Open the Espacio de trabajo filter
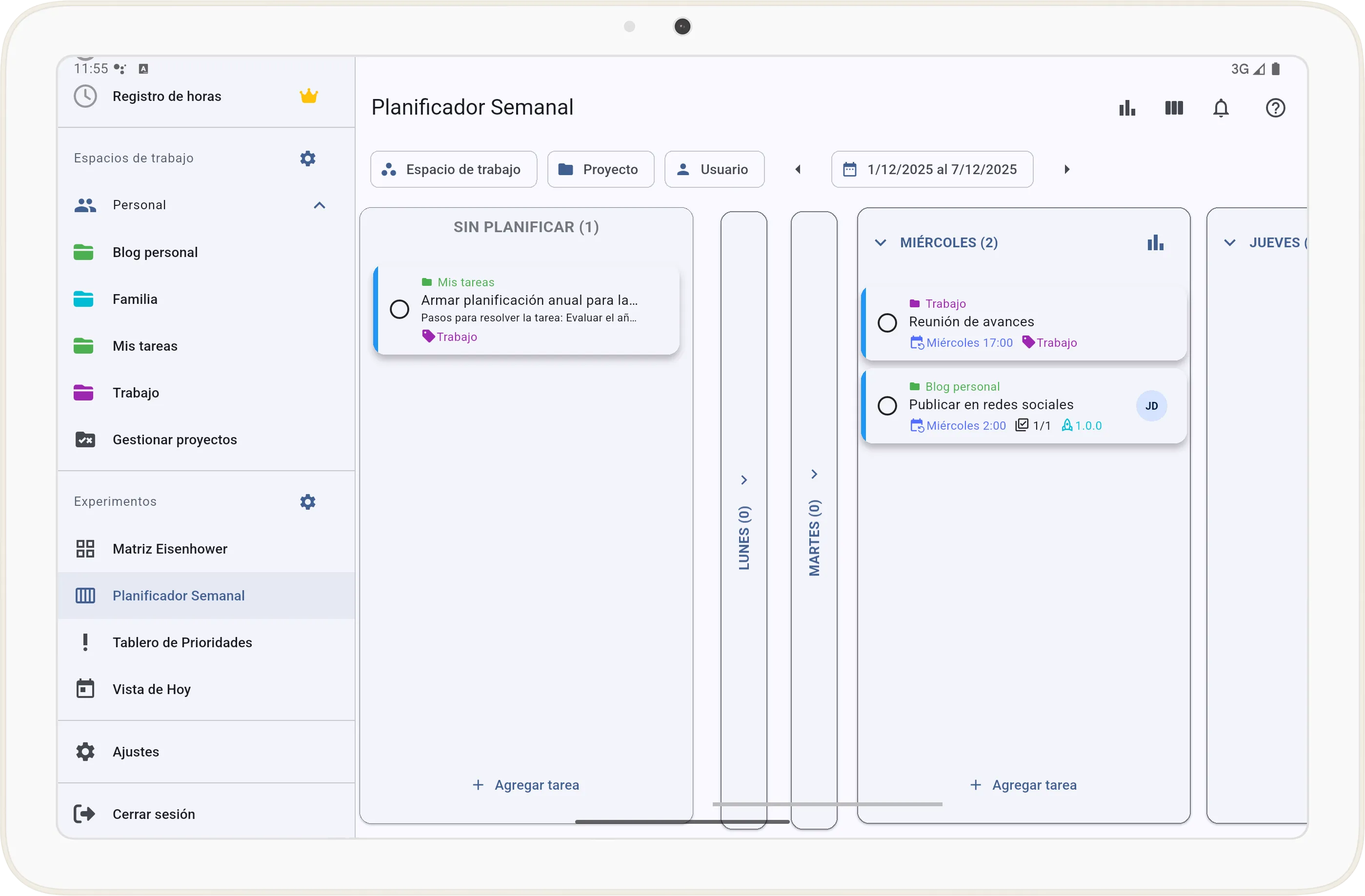The height and width of the screenshot is (896, 1365). pos(454,169)
